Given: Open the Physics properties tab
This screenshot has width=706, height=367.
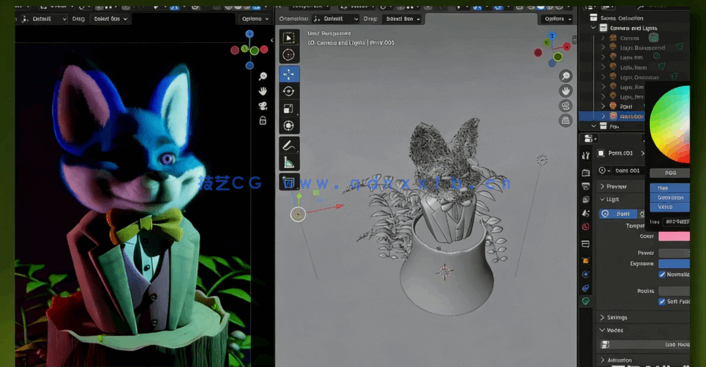Looking at the screenshot, I should [585, 274].
